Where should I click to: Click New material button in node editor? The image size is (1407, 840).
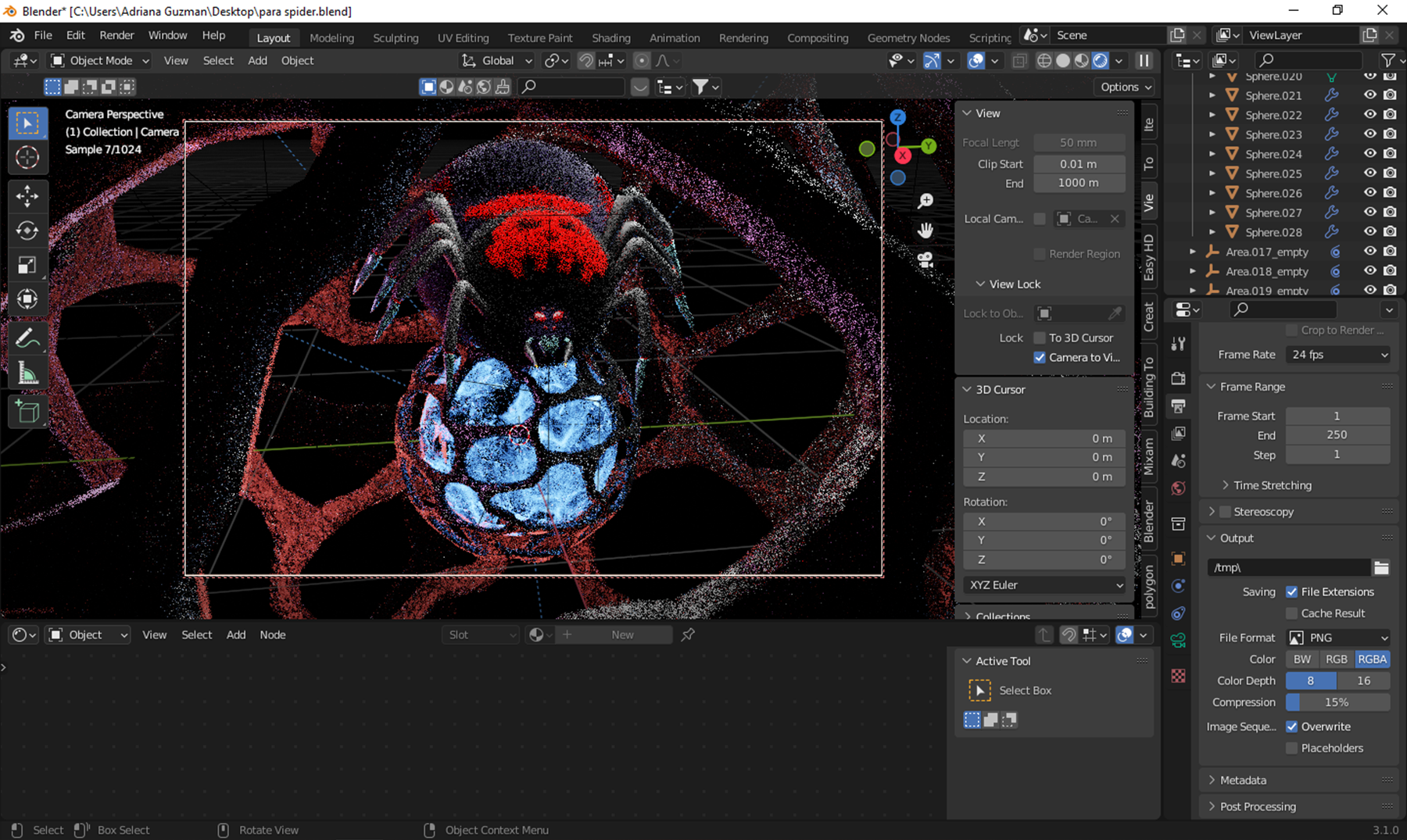(x=623, y=634)
